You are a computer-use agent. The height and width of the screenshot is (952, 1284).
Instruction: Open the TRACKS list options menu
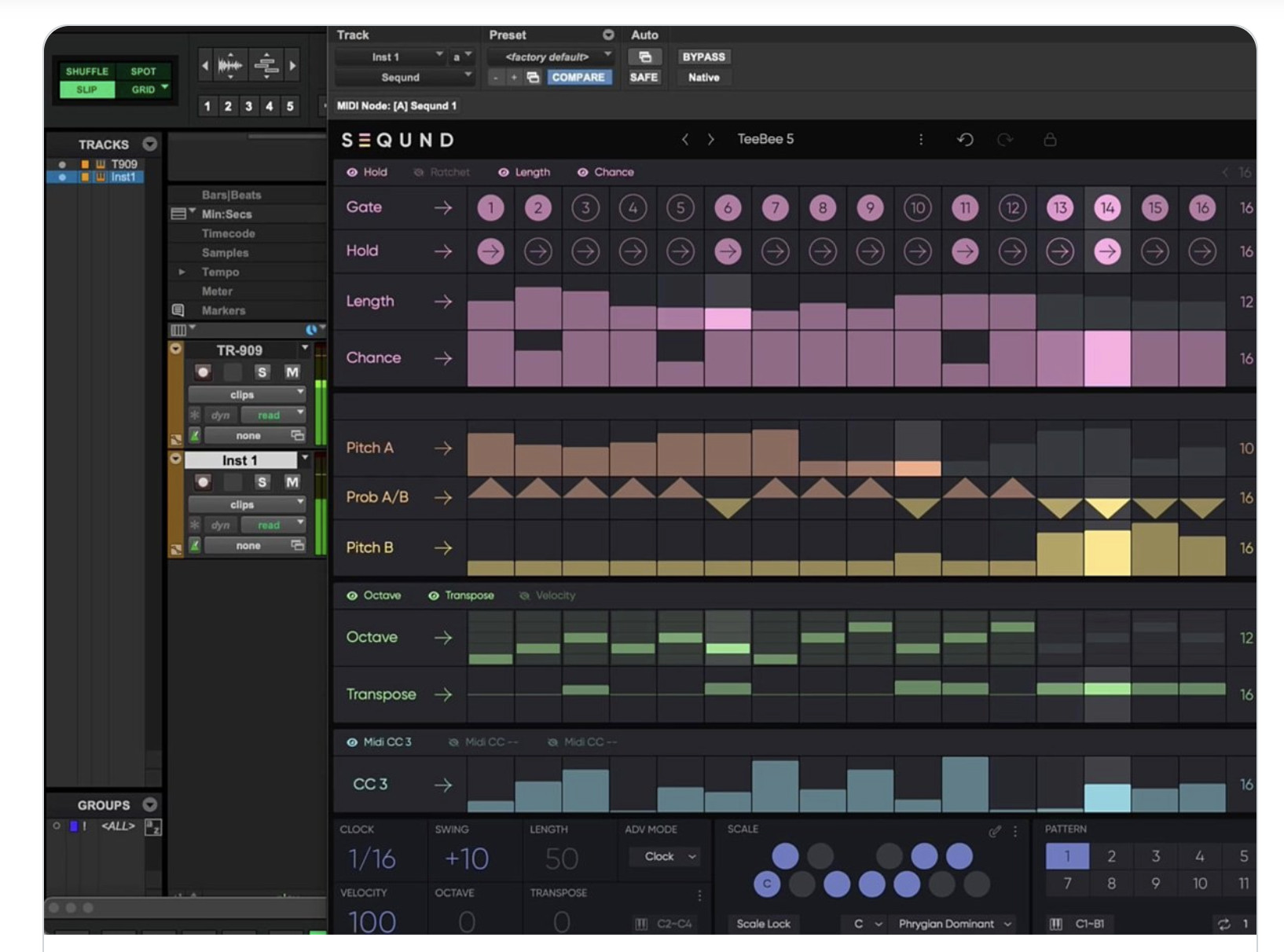click(150, 144)
